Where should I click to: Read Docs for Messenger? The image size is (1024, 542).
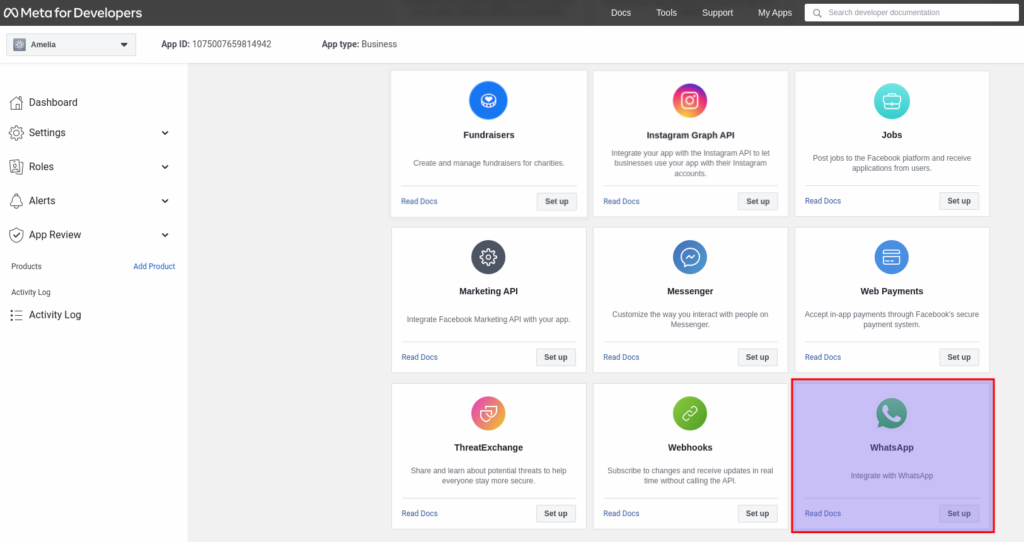coord(621,357)
